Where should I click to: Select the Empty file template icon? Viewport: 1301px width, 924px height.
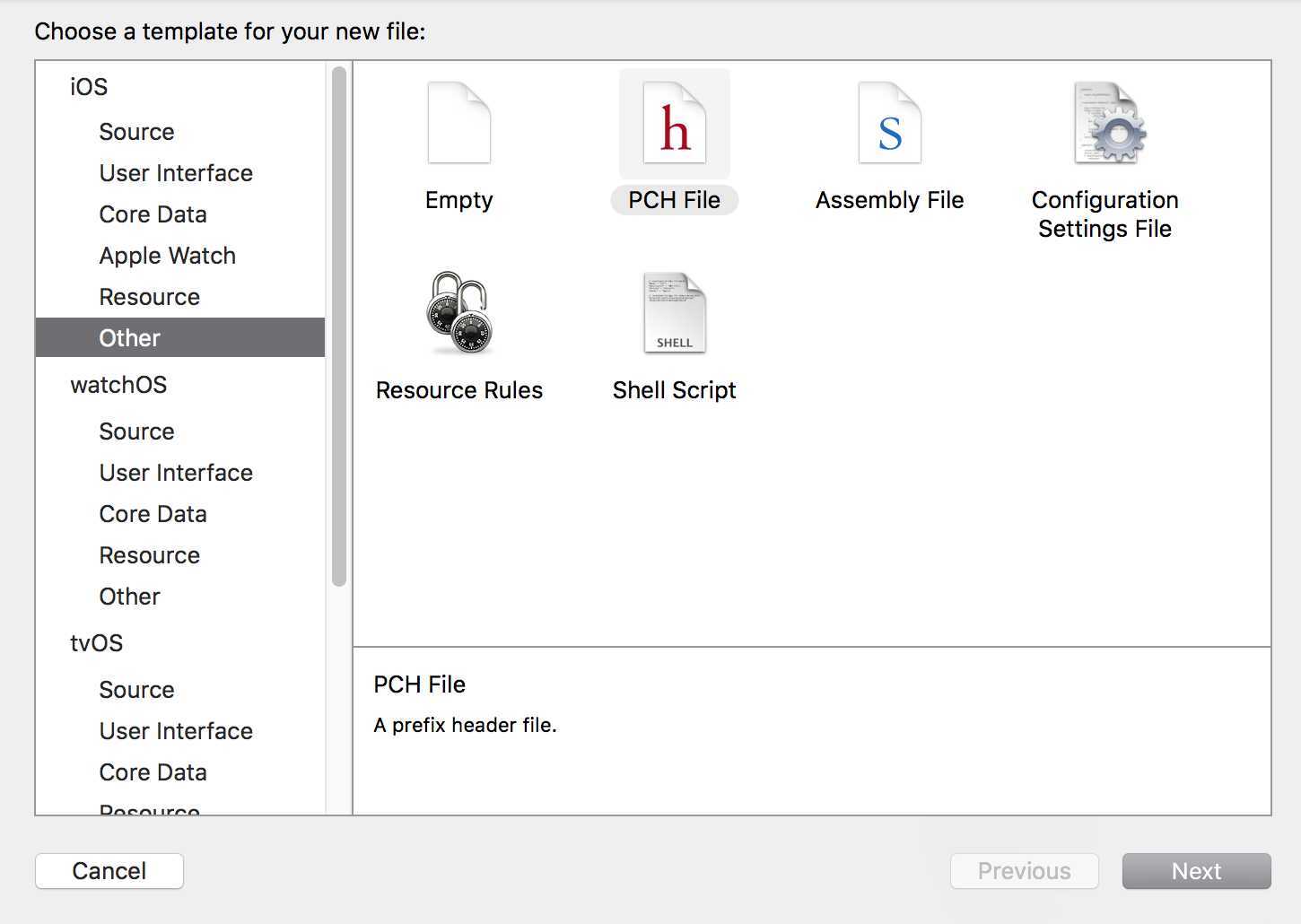459,124
